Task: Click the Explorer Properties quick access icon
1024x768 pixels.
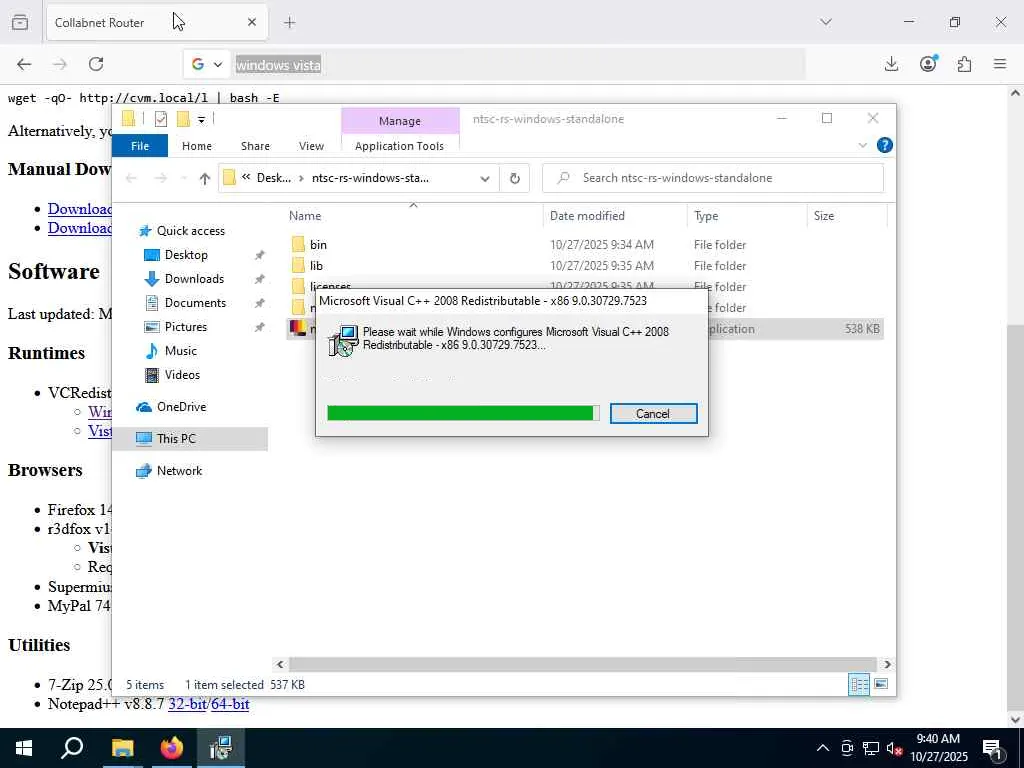Action: (161, 119)
